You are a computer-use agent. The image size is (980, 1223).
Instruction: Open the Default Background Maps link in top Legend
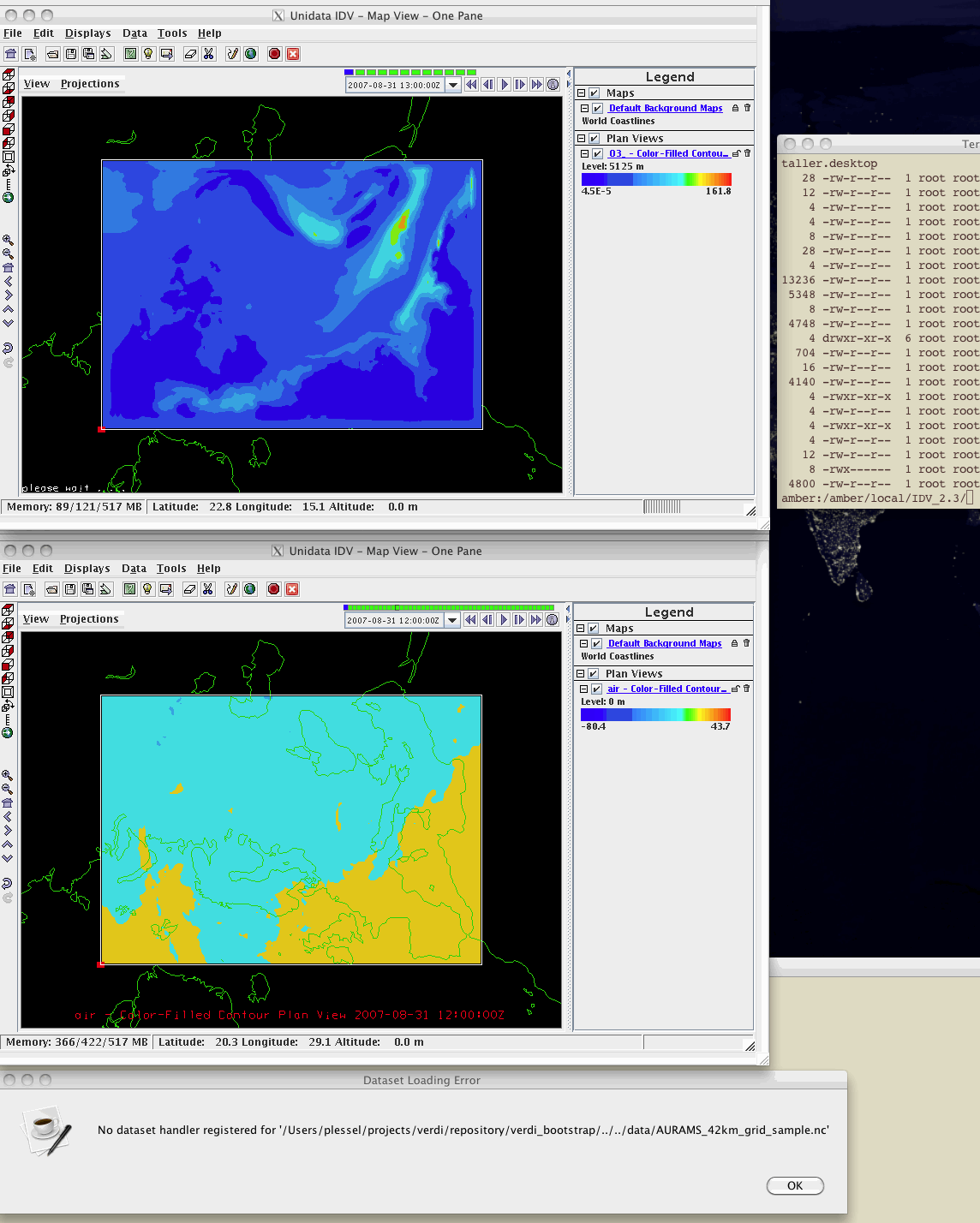pos(665,108)
